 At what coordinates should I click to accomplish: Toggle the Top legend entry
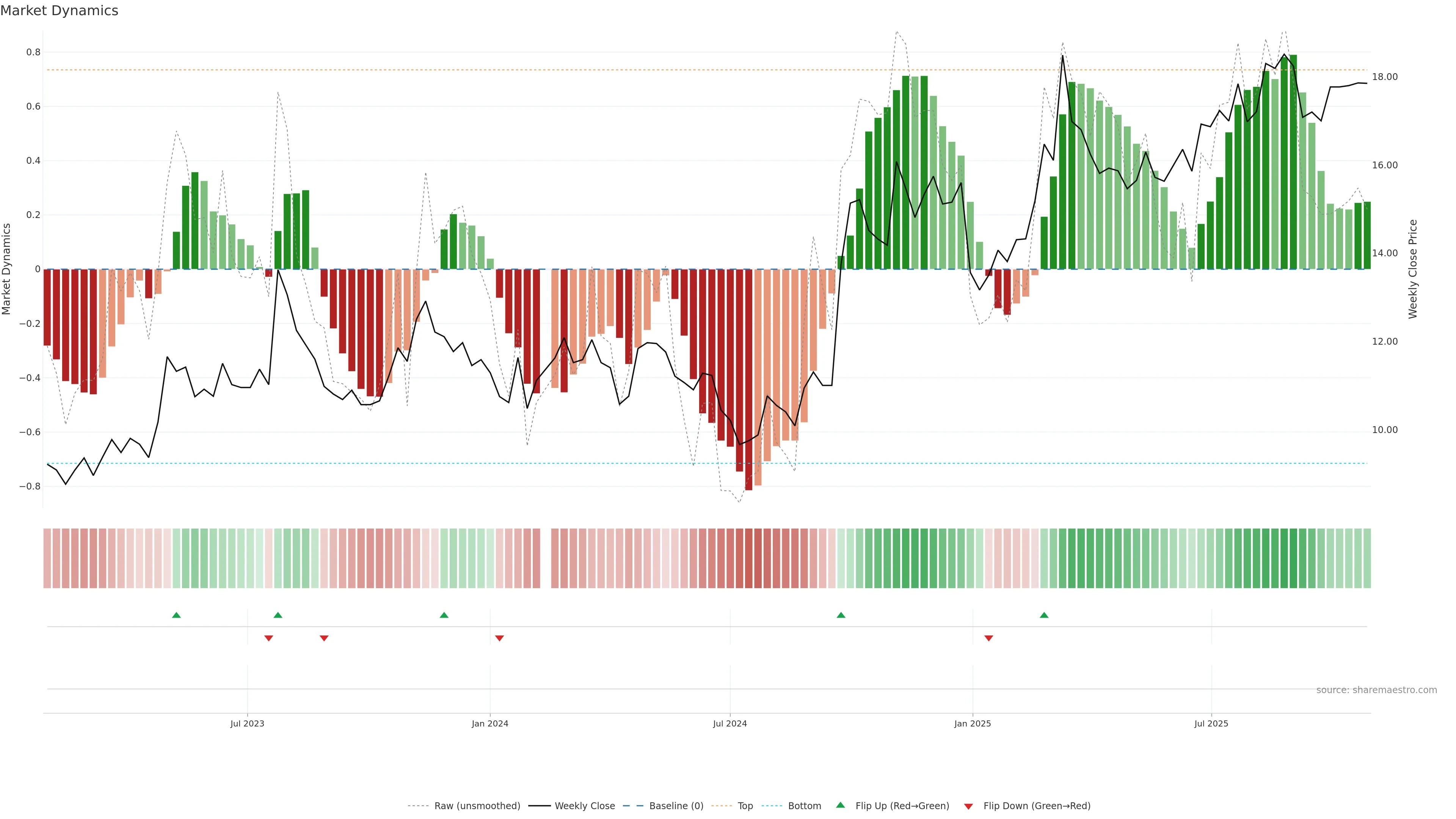coord(745,806)
